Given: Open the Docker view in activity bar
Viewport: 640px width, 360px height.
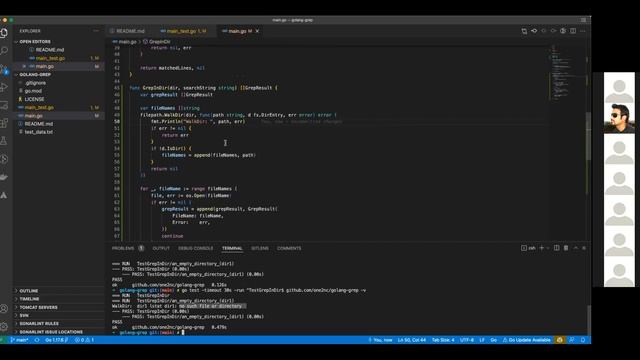Looking at the screenshot, I should click(x=4, y=177).
